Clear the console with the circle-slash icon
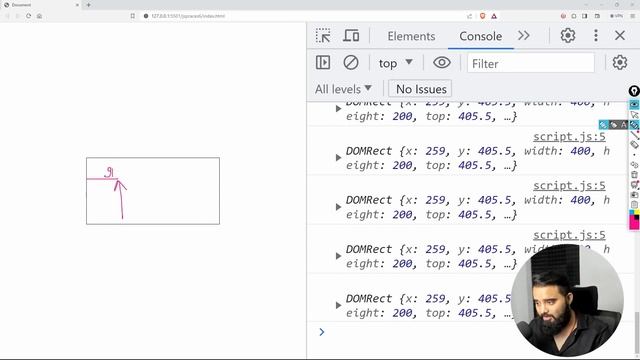 click(x=351, y=62)
